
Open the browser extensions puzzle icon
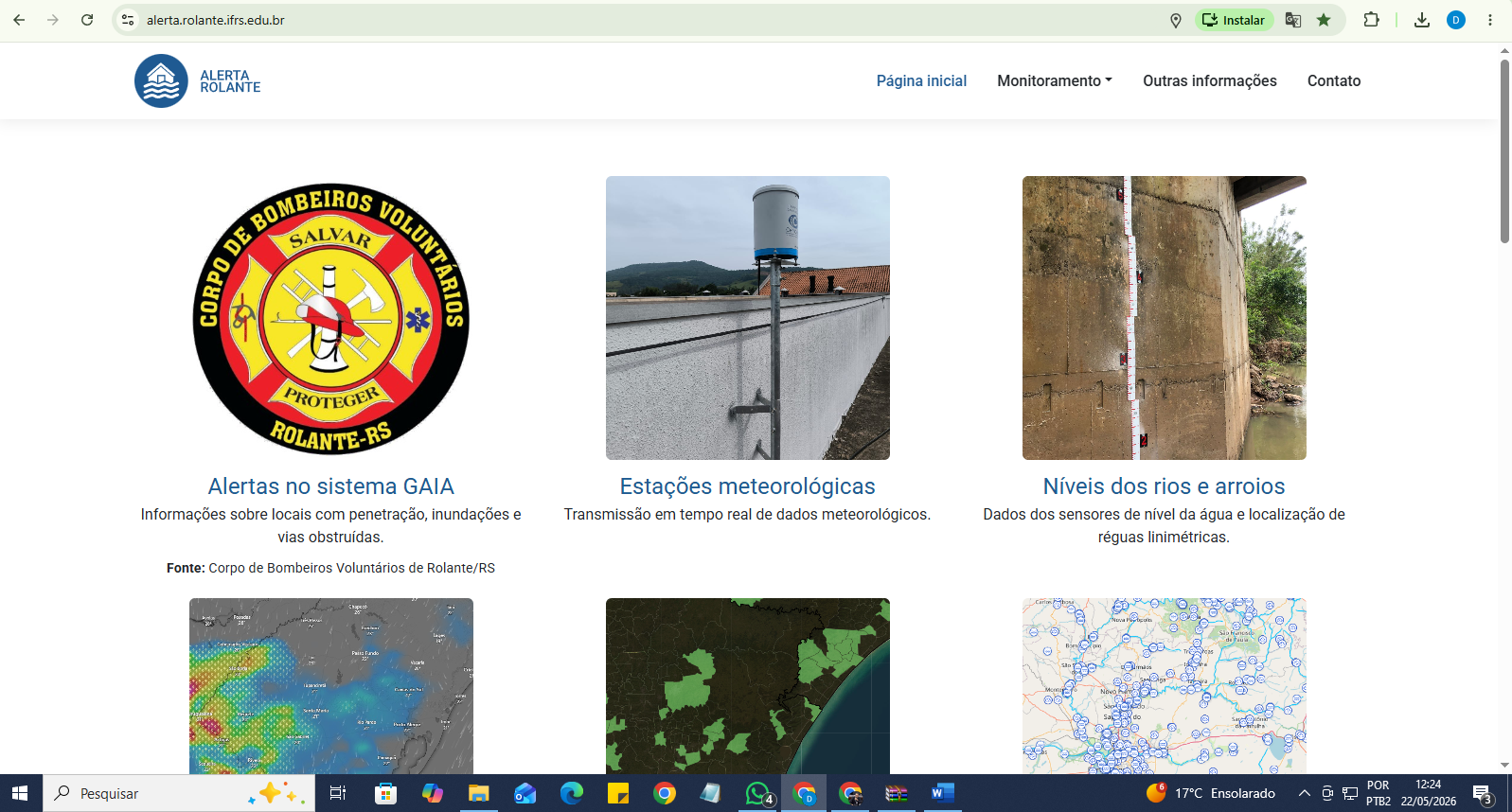click(1371, 20)
